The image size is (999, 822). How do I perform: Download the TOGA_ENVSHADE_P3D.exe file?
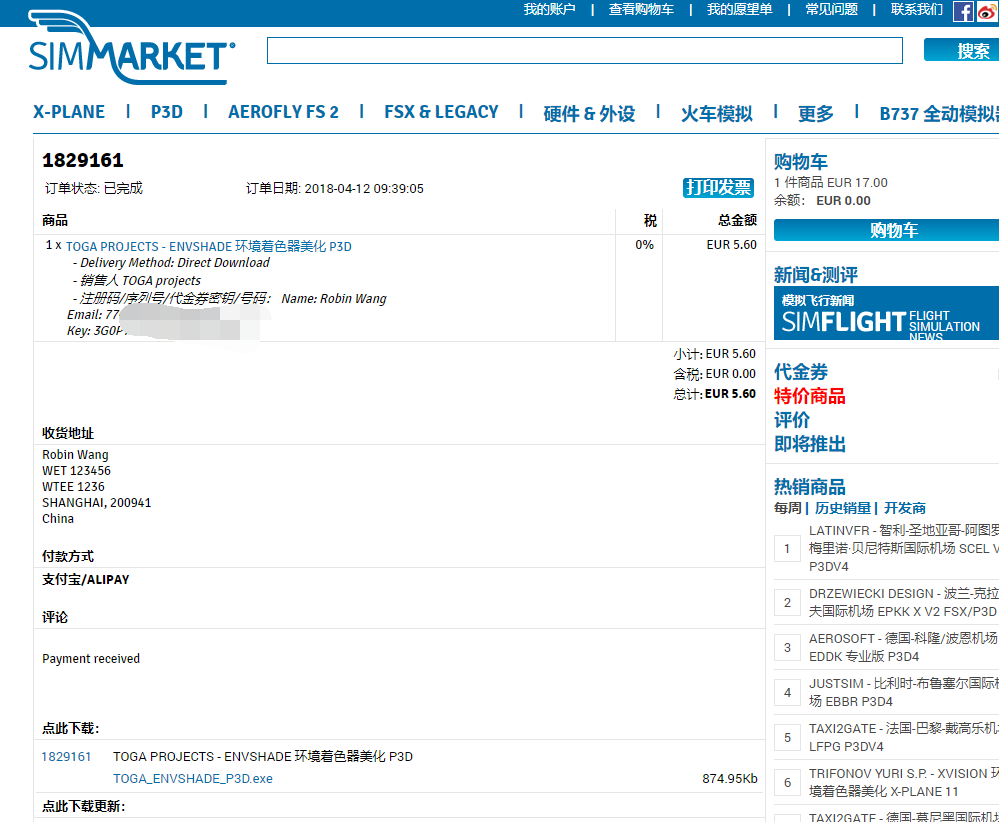(192, 779)
